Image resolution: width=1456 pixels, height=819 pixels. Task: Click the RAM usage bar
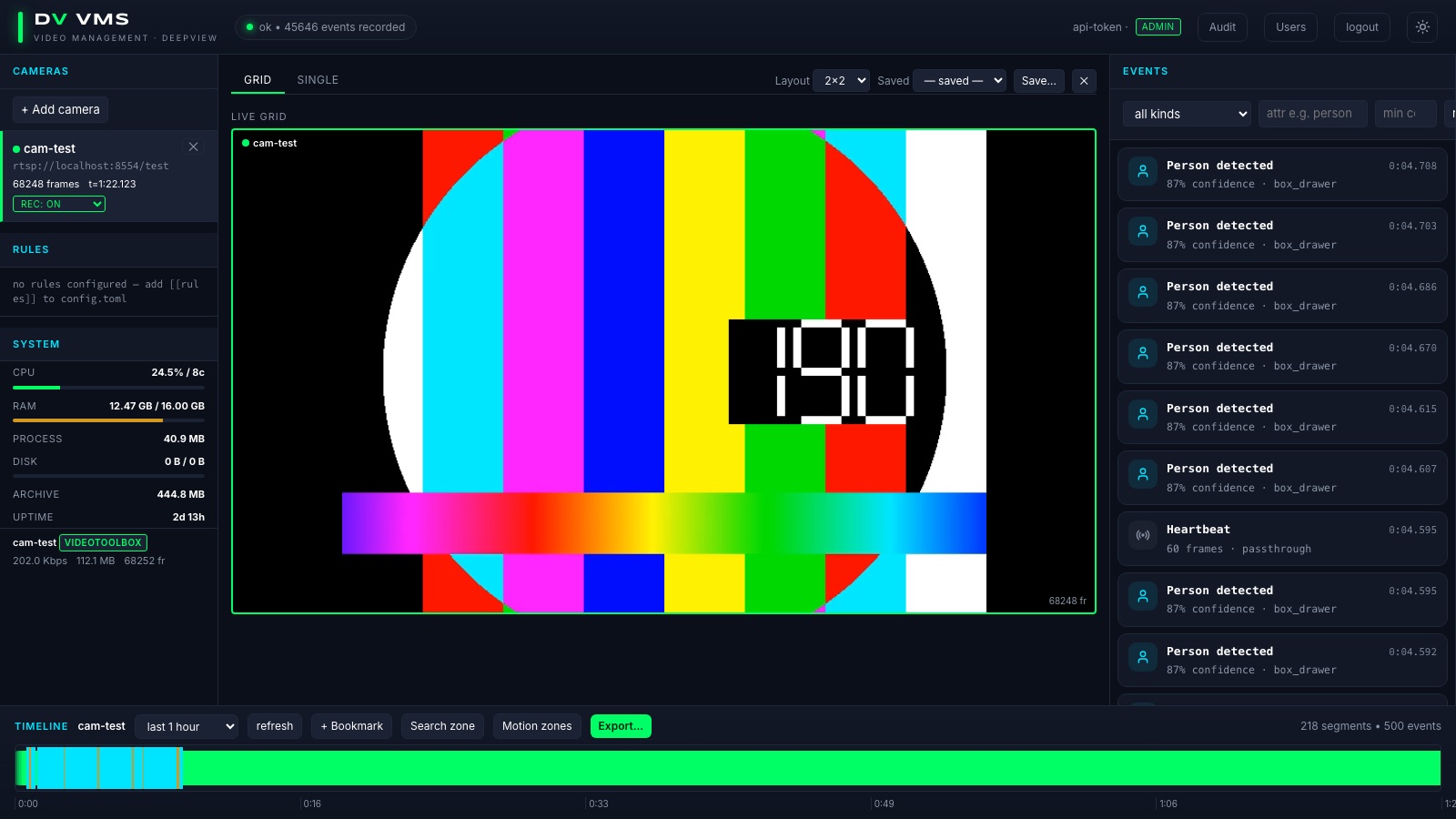pos(108,420)
